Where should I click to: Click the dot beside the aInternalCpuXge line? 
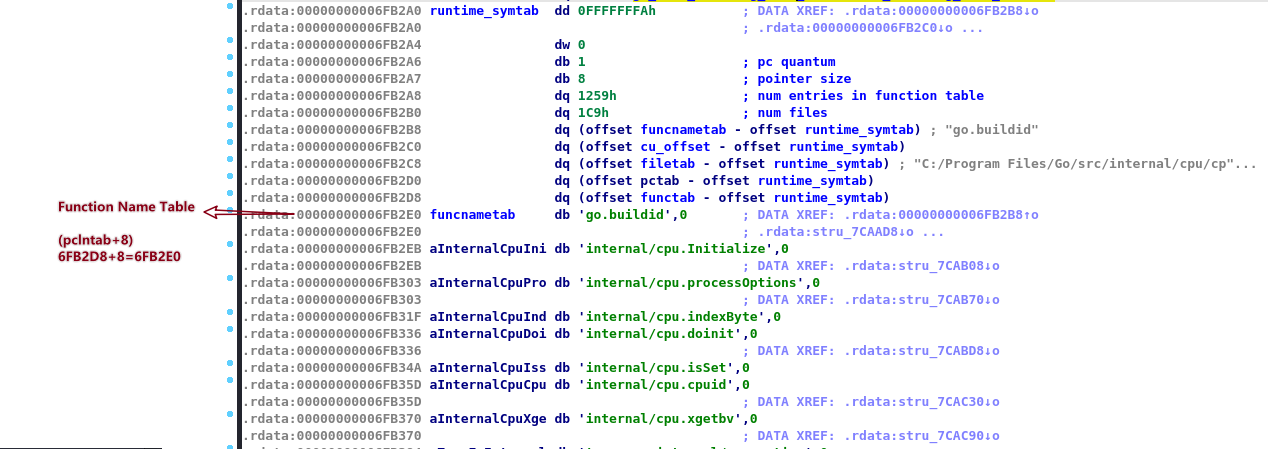[x=230, y=419]
